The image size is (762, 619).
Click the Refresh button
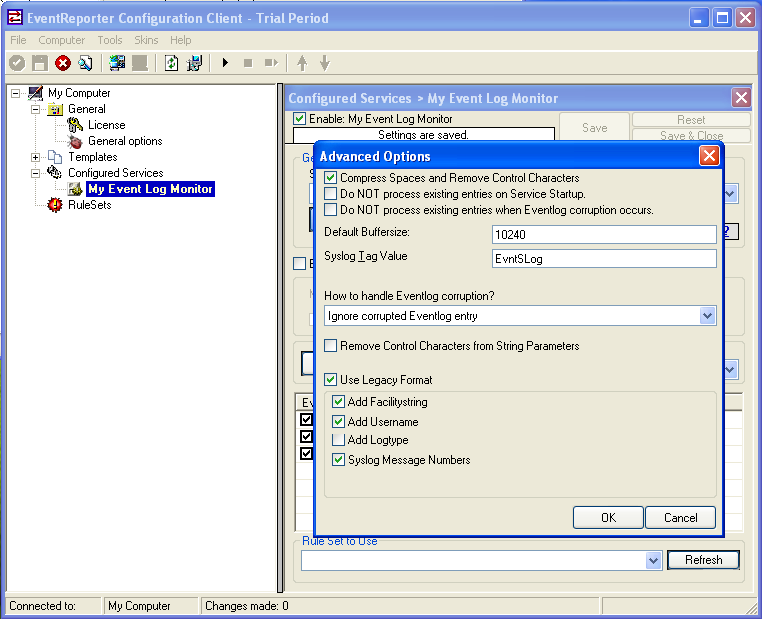click(x=703, y=560)
